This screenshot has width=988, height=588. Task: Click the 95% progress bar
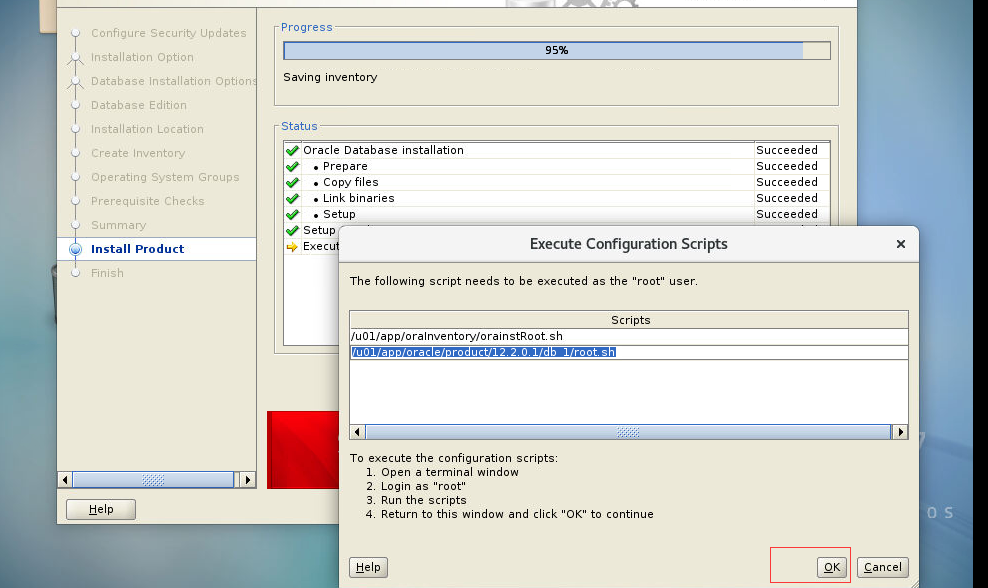[x=556, y=50]
